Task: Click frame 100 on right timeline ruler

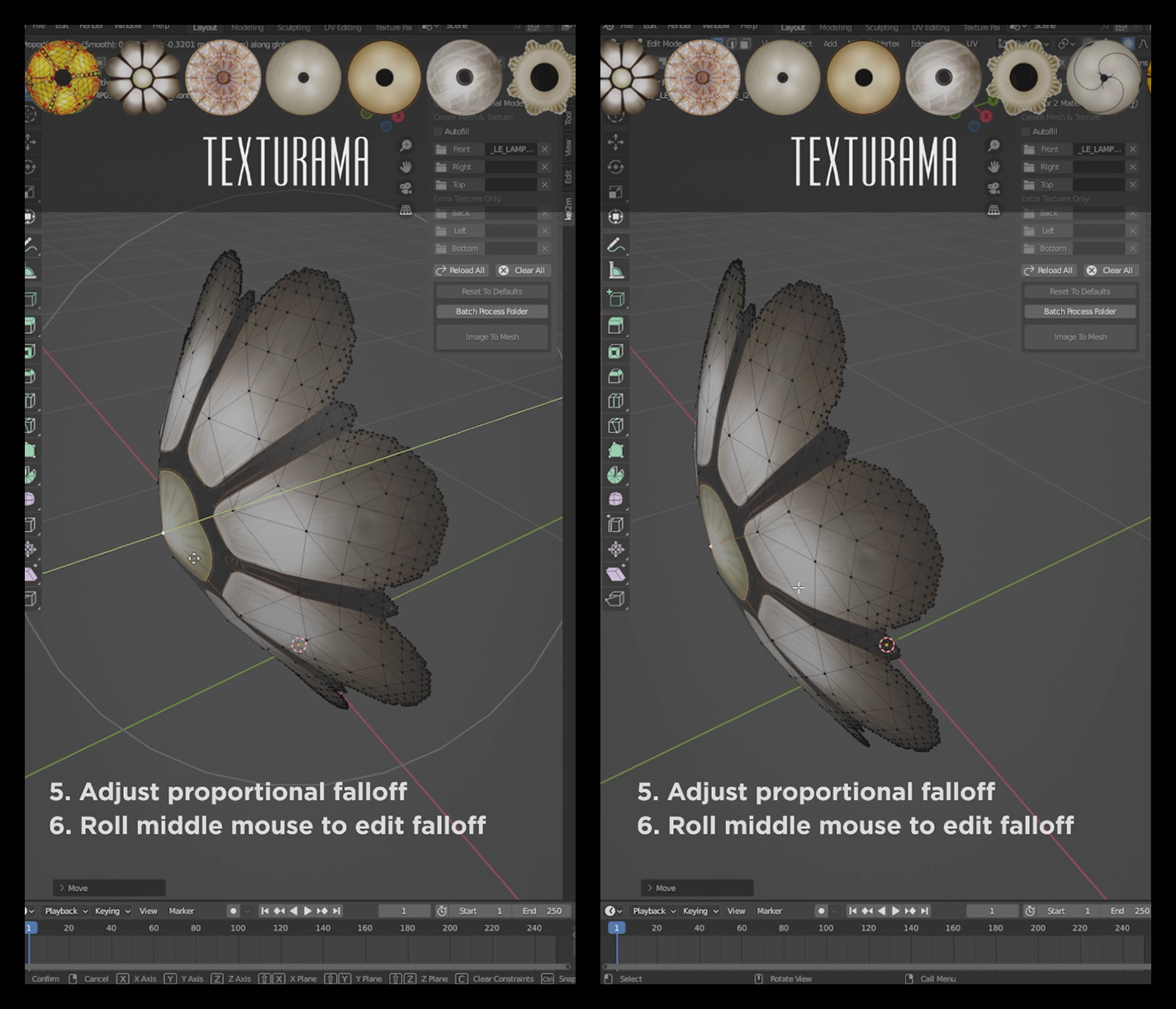Action: 826,928
